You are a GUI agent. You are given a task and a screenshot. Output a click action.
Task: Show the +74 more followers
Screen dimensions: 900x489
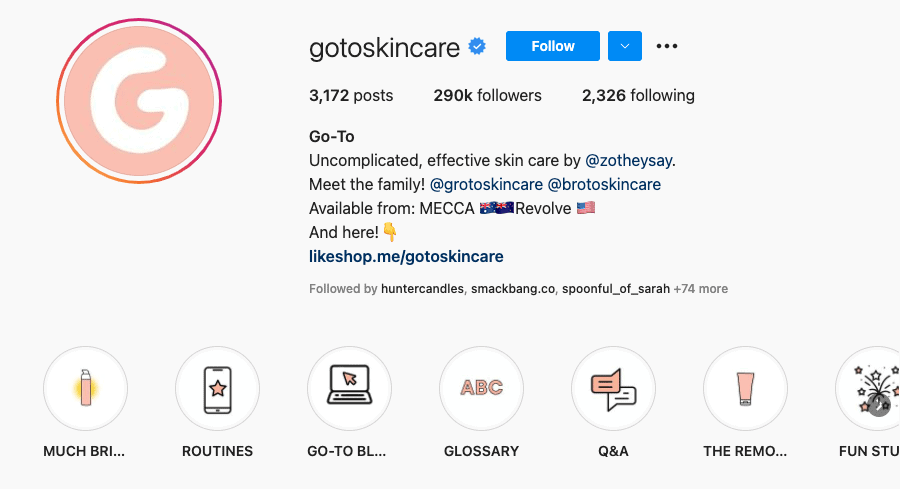pyautogui.click(x=700, y=289)
